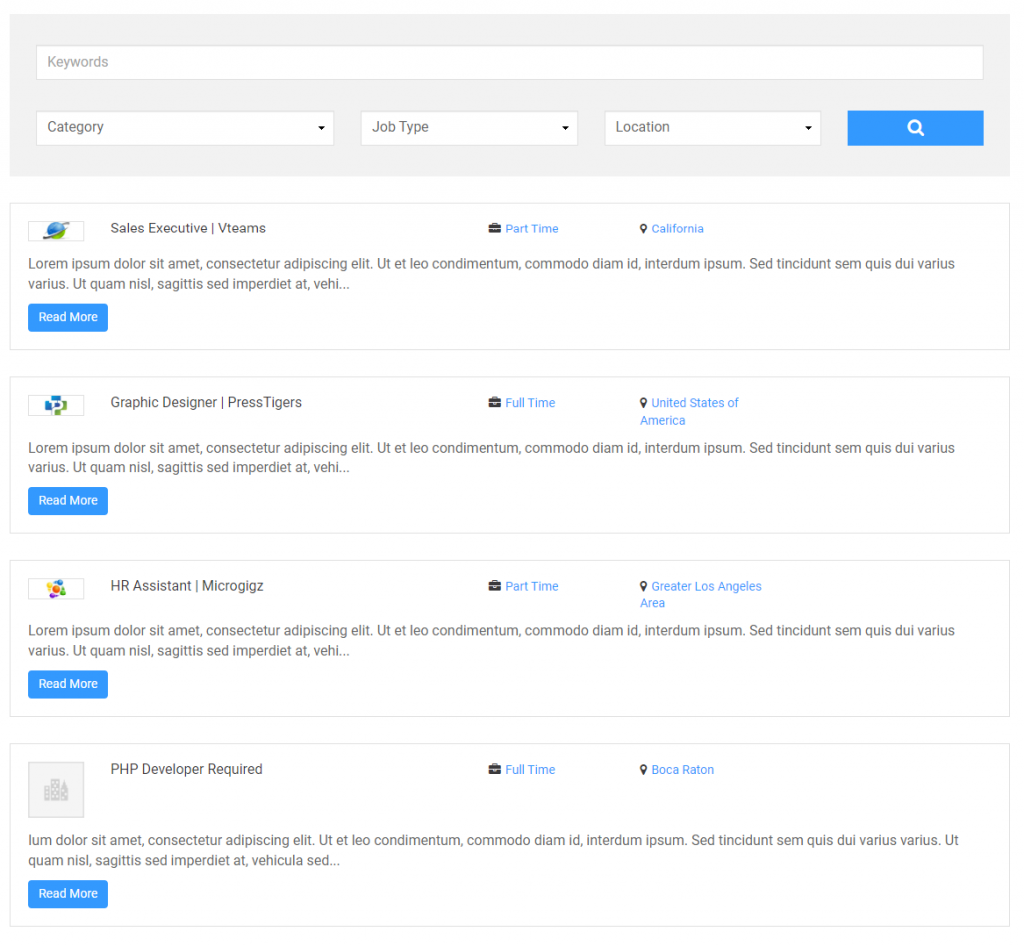Click the Microgigz company logo
This screenshot has width=1024, height=946.
[x=56, y=589]
